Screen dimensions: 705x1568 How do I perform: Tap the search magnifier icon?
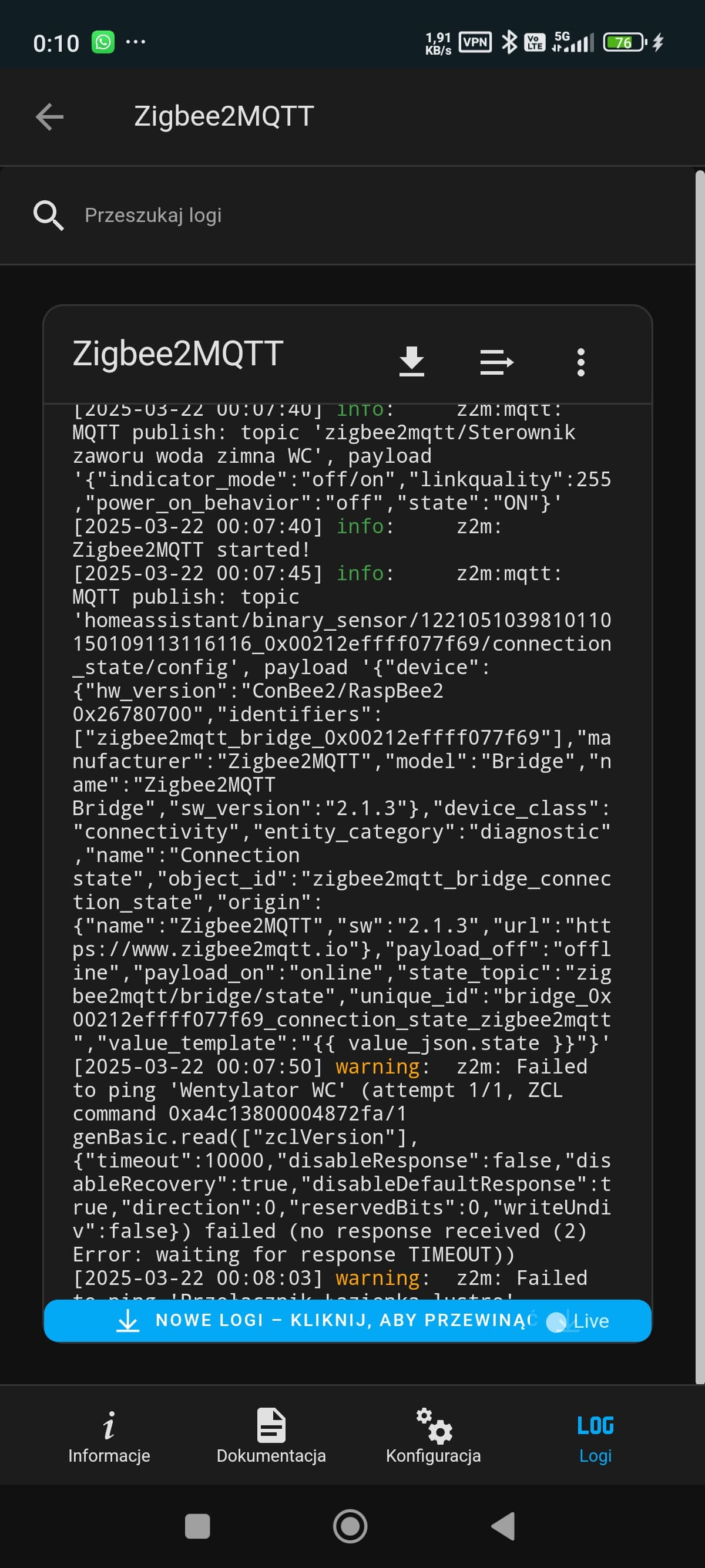[x=48, y=216]
